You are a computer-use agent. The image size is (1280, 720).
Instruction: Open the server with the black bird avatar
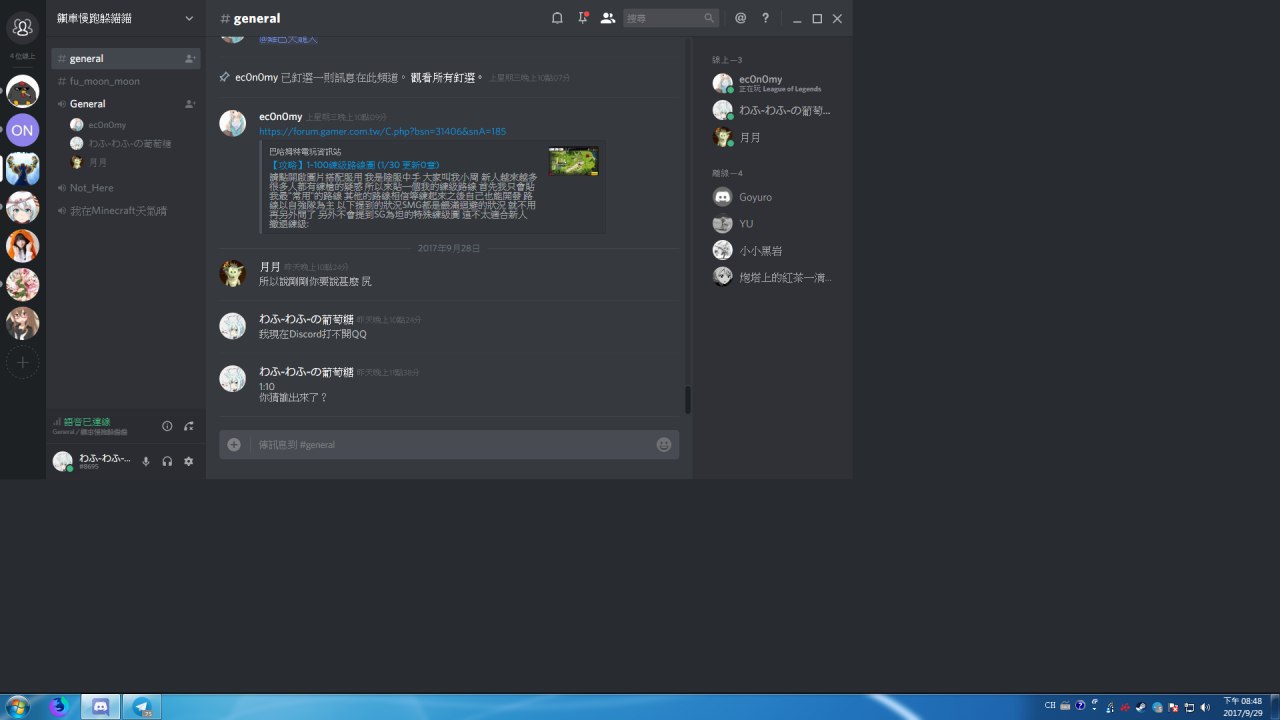point(22,92)
